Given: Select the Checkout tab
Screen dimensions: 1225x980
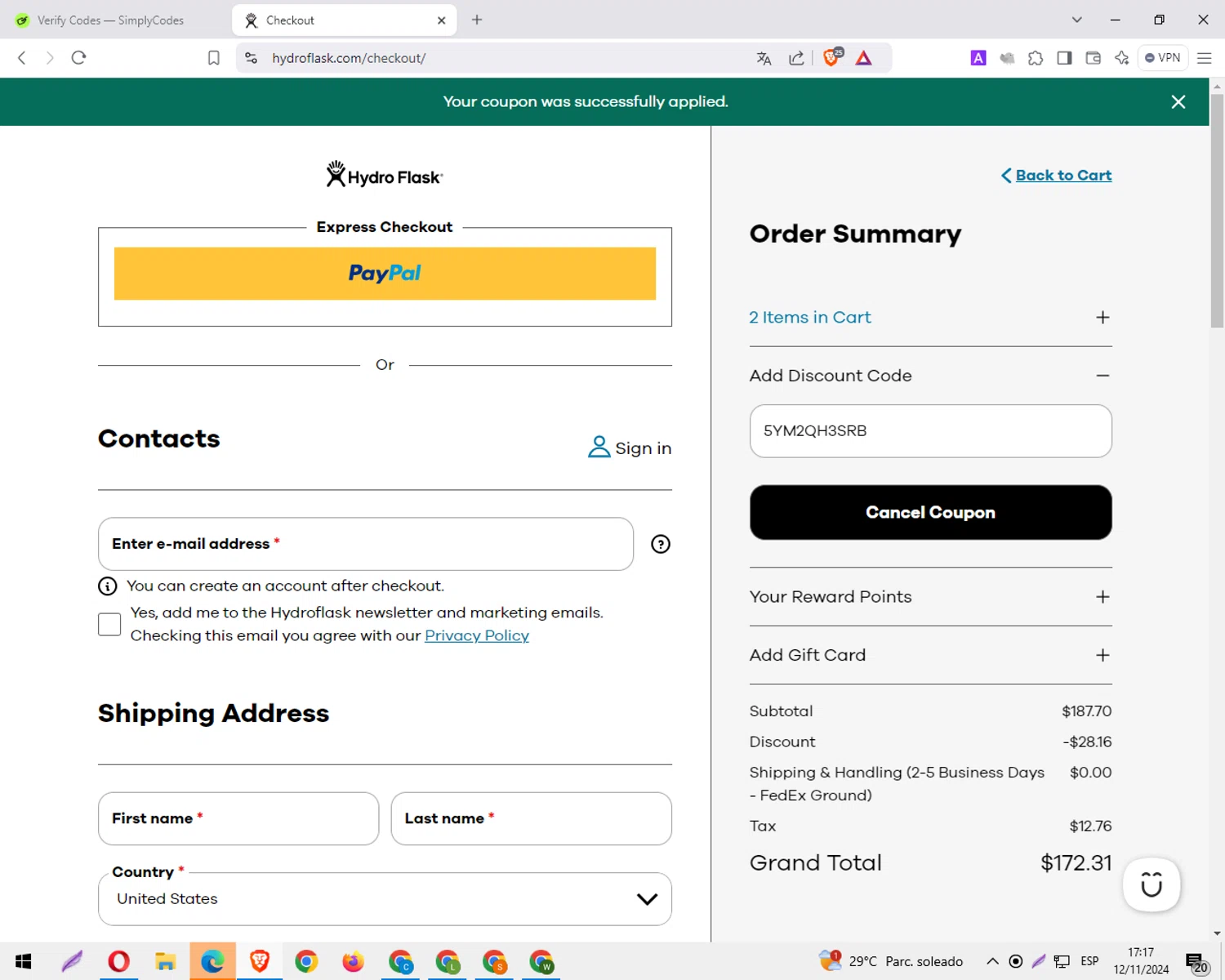Looking at the screenshot, I should click(x=345, y=20).
